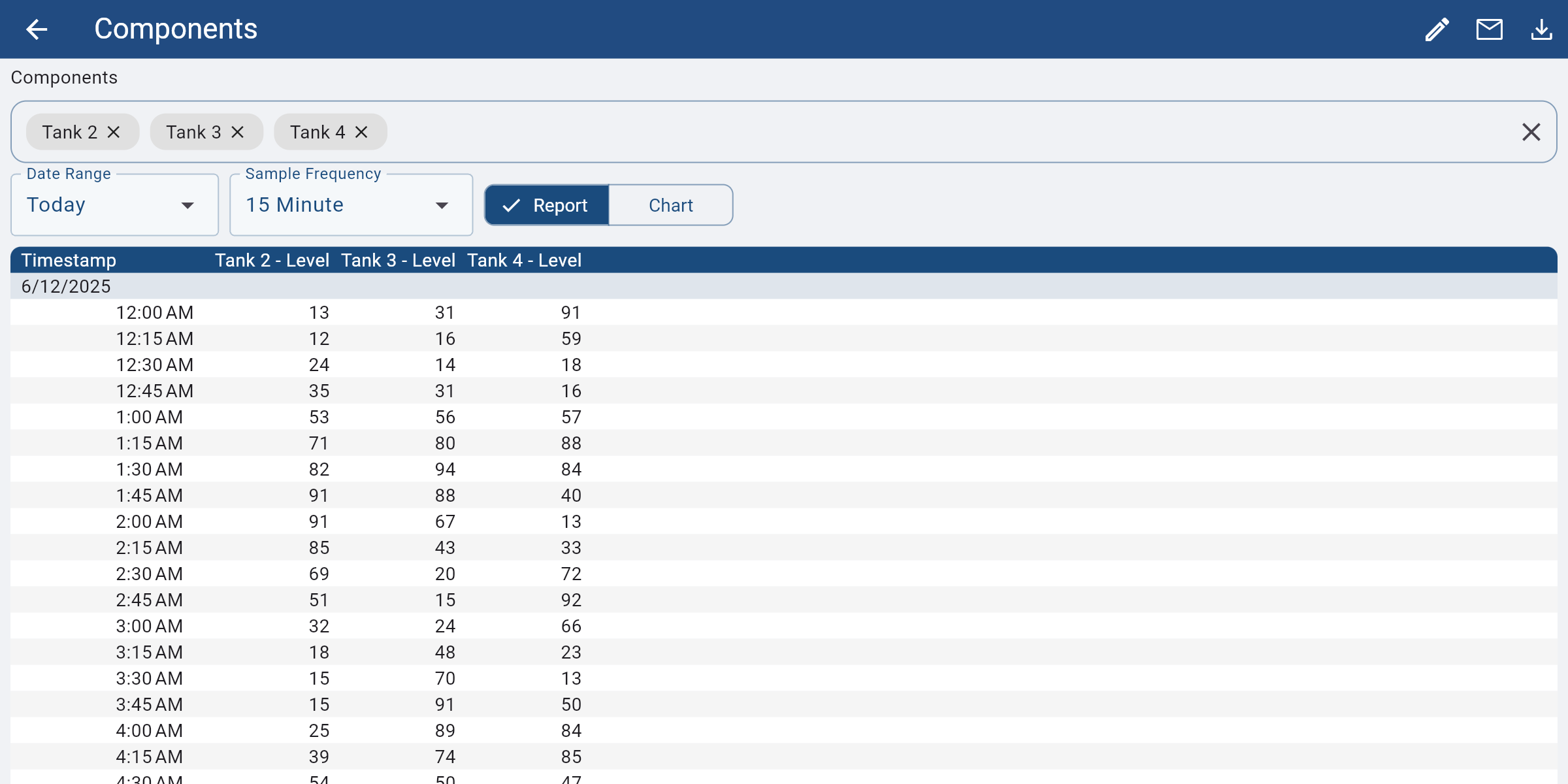Select Tank 3 value 94 at 1:30 AM
Image resolution: width=1568 pixels, height=784 pixels.
click(x=445, y=469)
